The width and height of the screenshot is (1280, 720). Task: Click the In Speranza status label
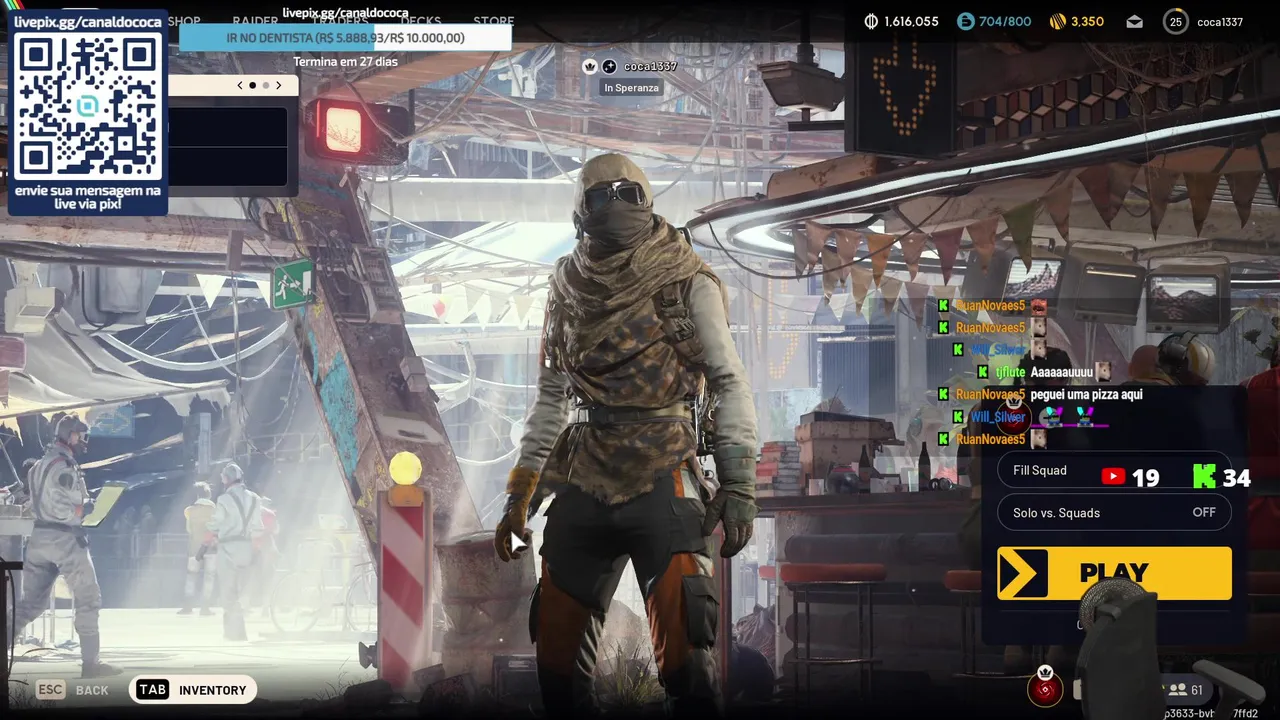pos(631,88)
